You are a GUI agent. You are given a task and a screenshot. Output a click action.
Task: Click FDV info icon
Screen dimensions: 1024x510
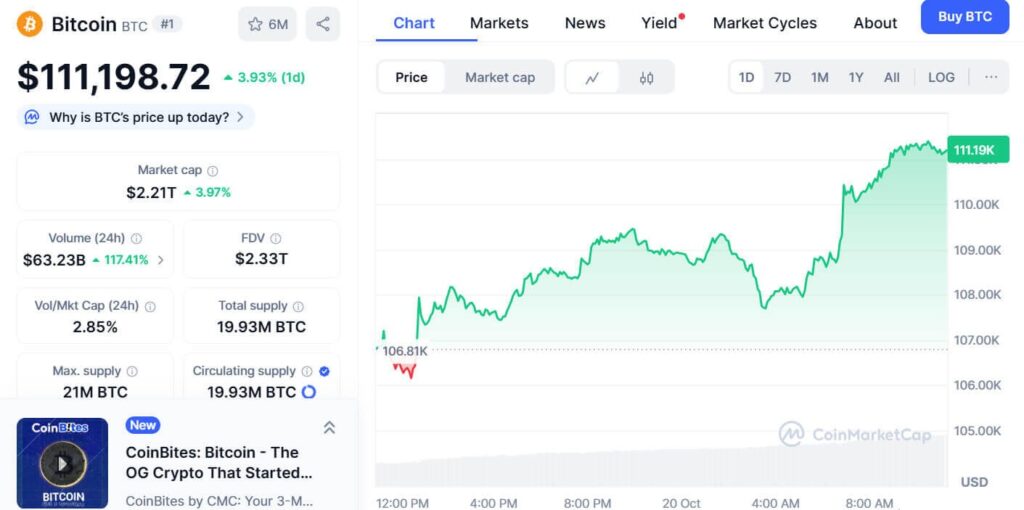pos(275,238)
